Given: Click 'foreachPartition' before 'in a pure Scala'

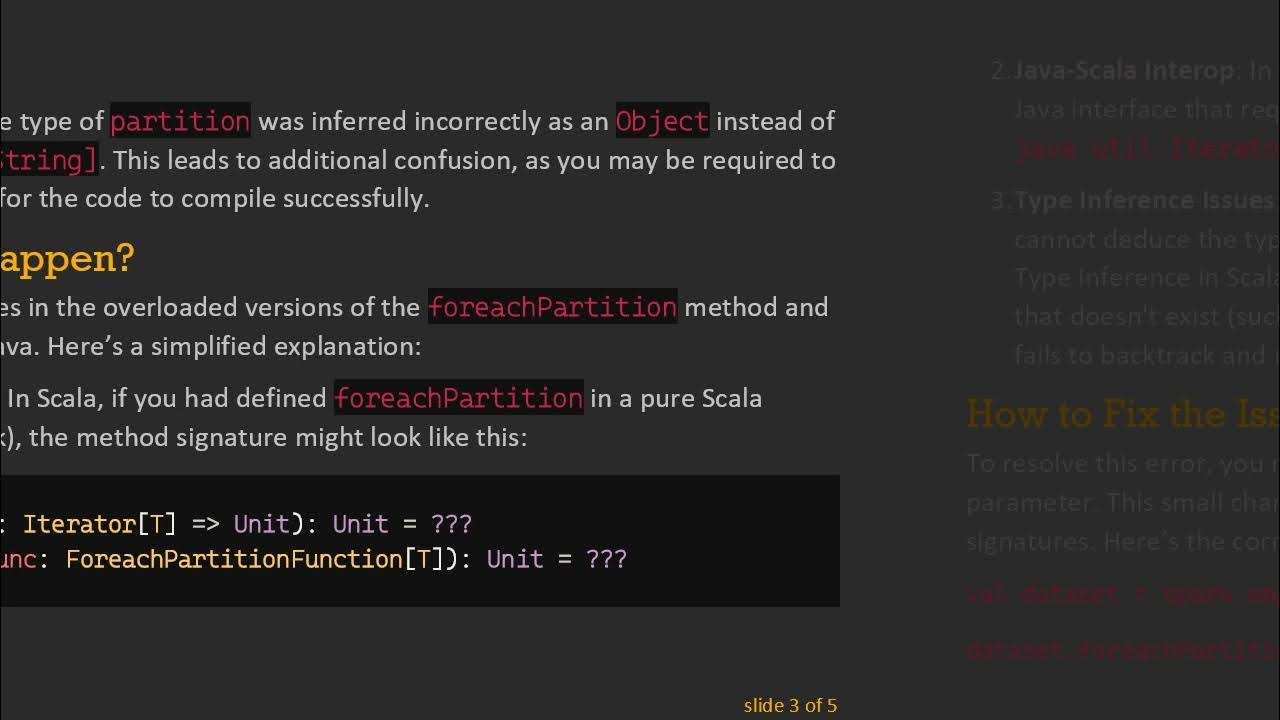Looking at the screenshot, I should (458, 398).
